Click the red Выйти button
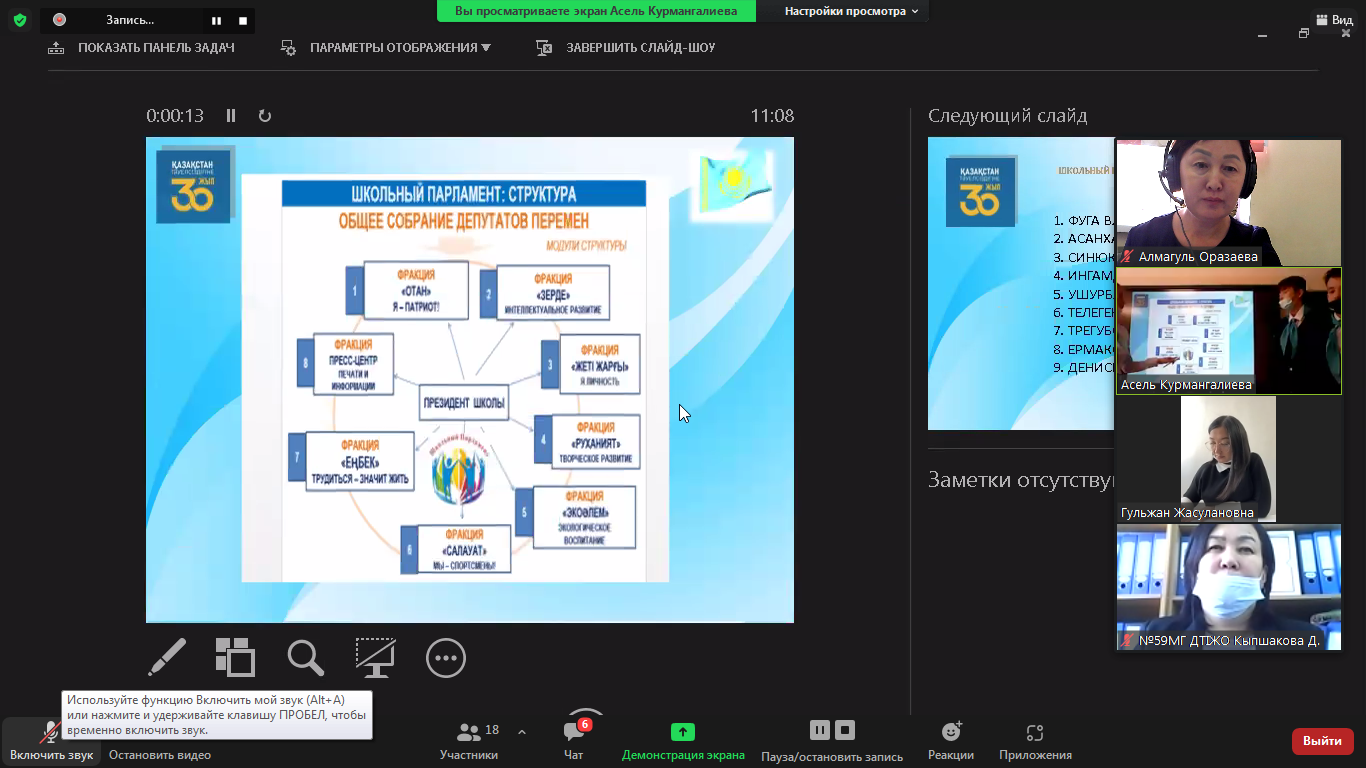The height and width of the screenshot is (768, 1366). click(x=1322, y=741)
